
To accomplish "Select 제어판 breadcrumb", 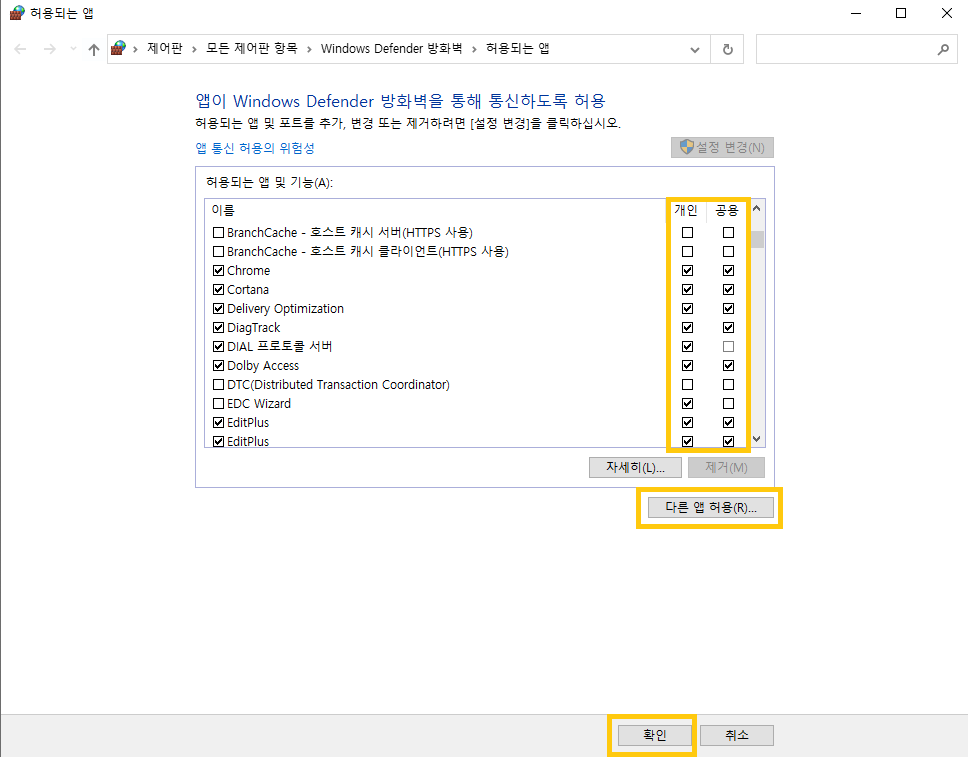I will tap(165, 48).
